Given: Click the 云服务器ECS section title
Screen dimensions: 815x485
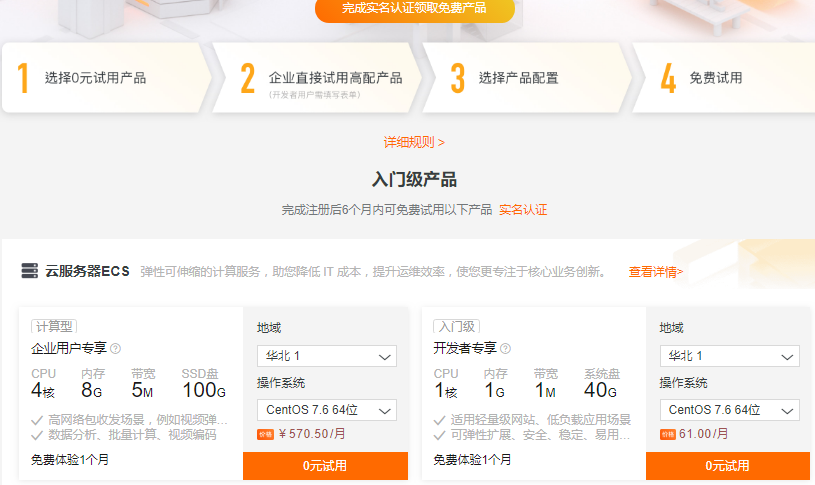Looking at the screenshot, I should click(87, 271).
